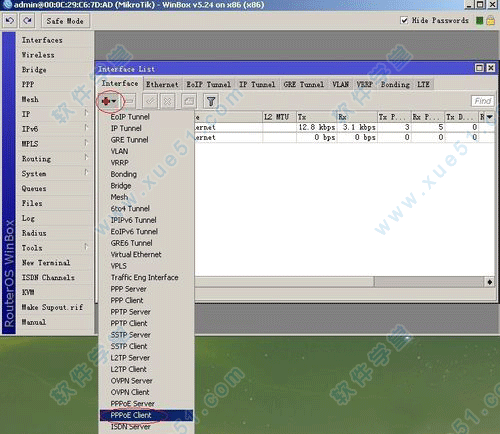Click the funnel filter icon
Screen dimensions: 500x434
(x=211, y=101)
